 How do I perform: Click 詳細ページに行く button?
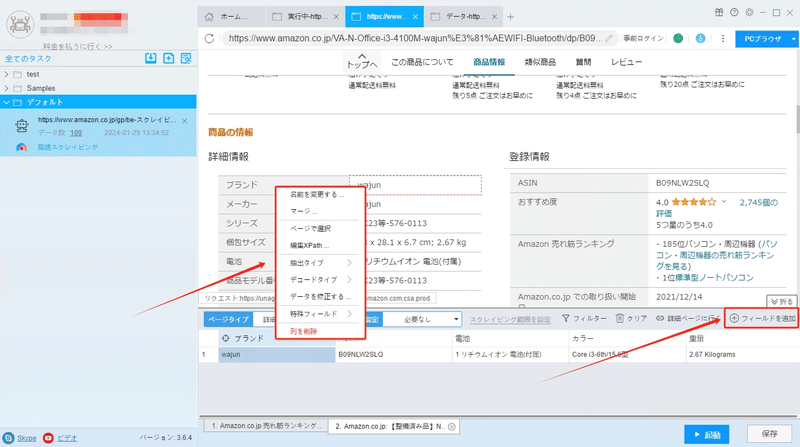tap(687, 318)
